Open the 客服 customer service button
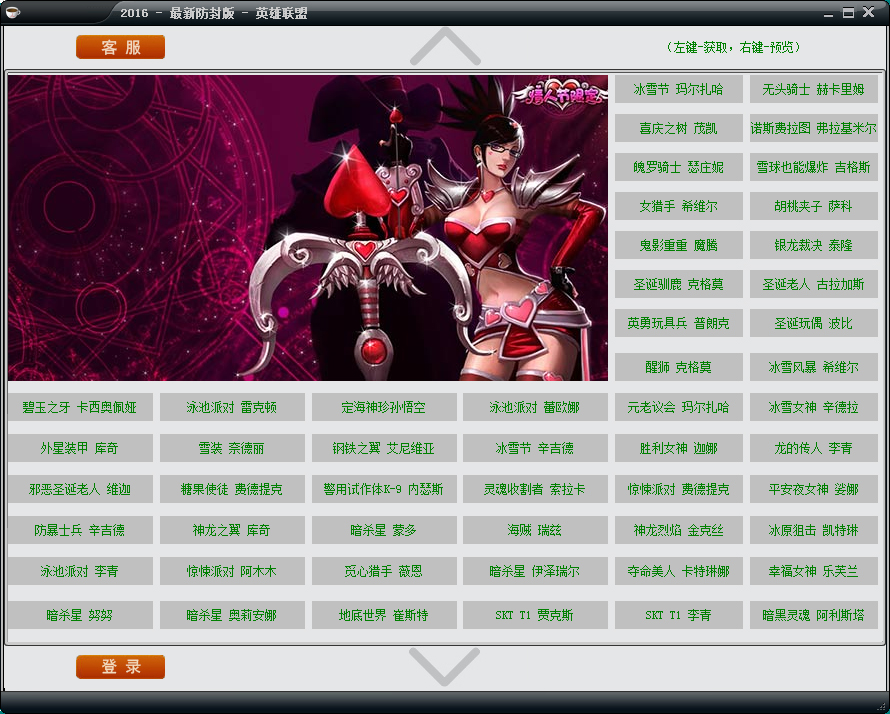The width and height of the screenshot is (890, 714). click(120, 47)
